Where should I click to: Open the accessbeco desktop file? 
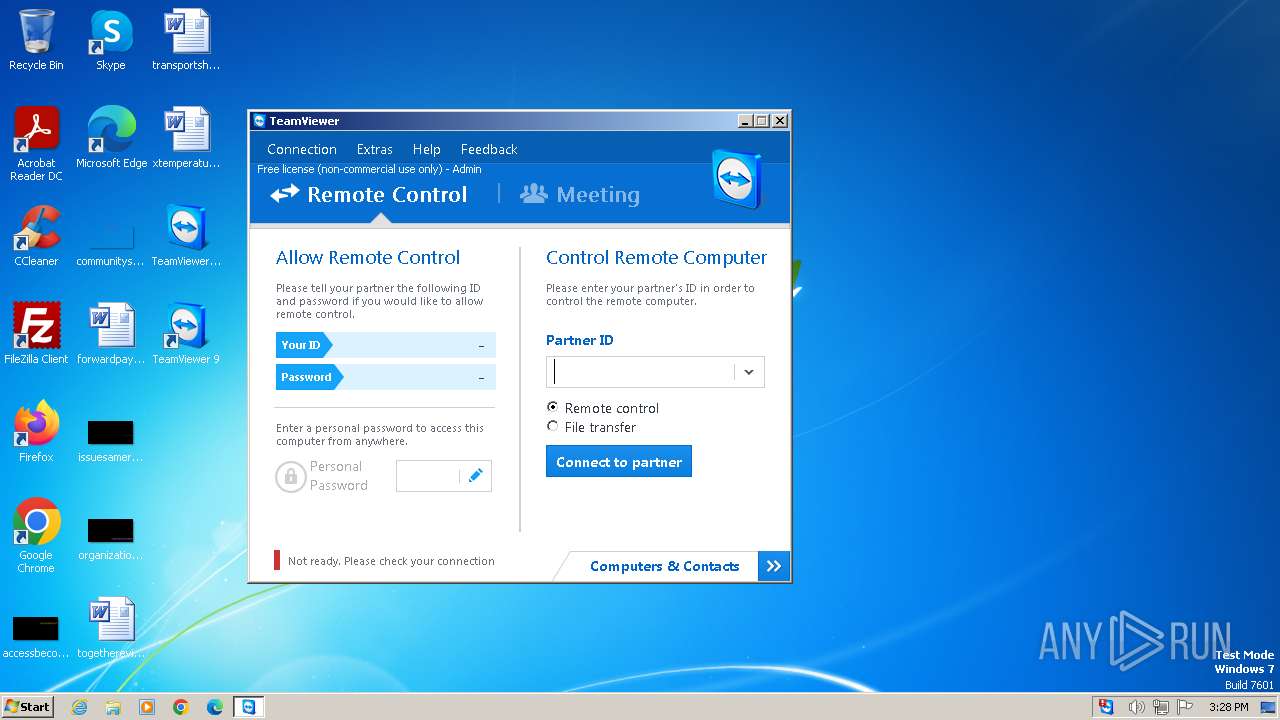36,637
